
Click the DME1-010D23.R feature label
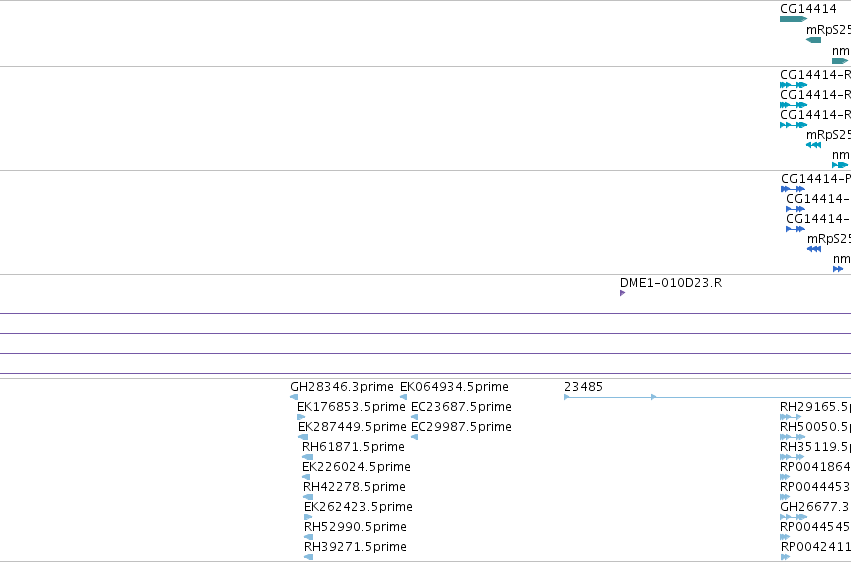tap(671, 283)
